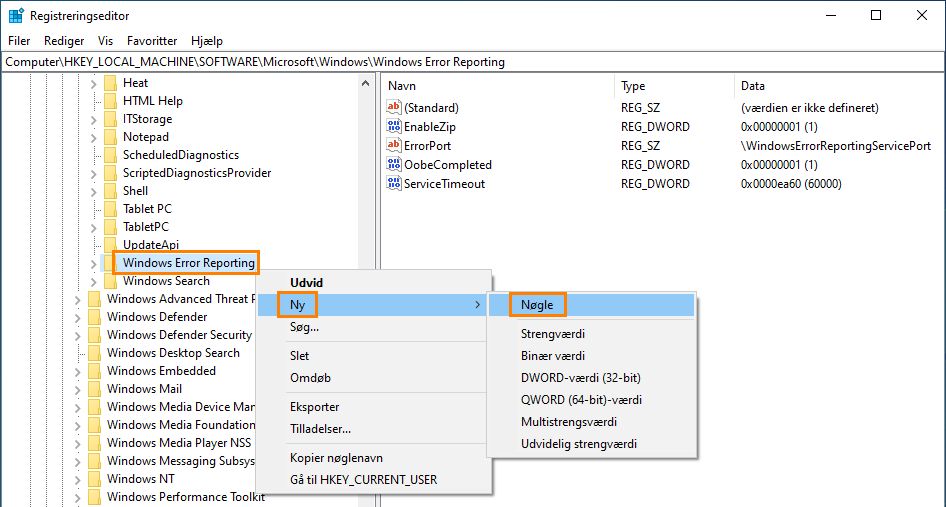Expand the Windows NT key
Screen dimensions: 946x507
click(78, 479)
